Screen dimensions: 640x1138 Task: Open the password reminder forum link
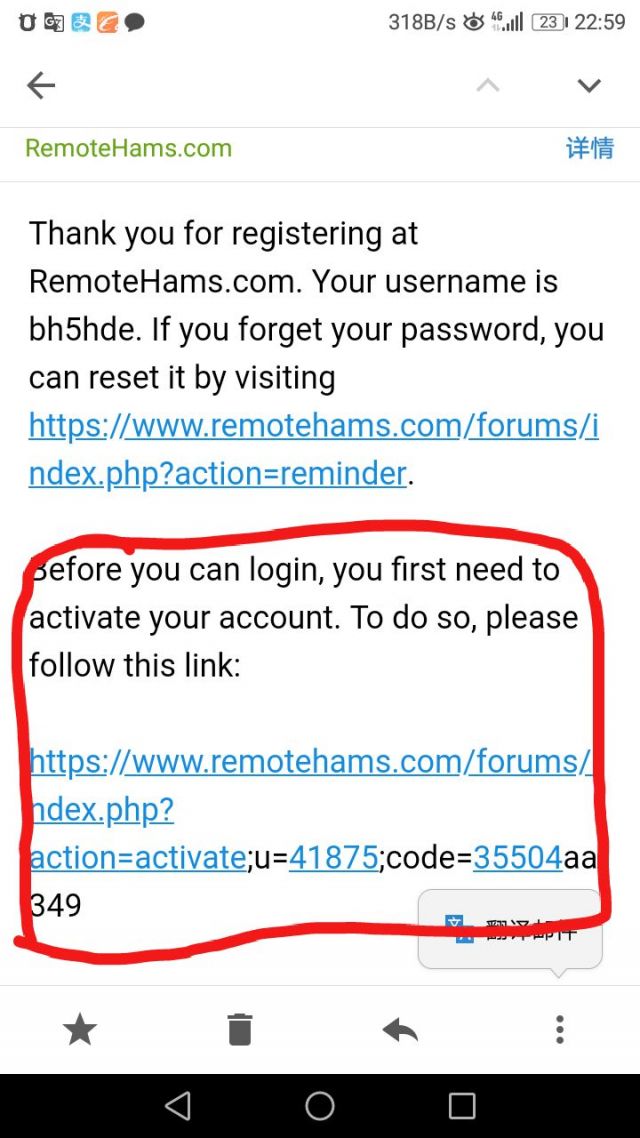[313, 450]
